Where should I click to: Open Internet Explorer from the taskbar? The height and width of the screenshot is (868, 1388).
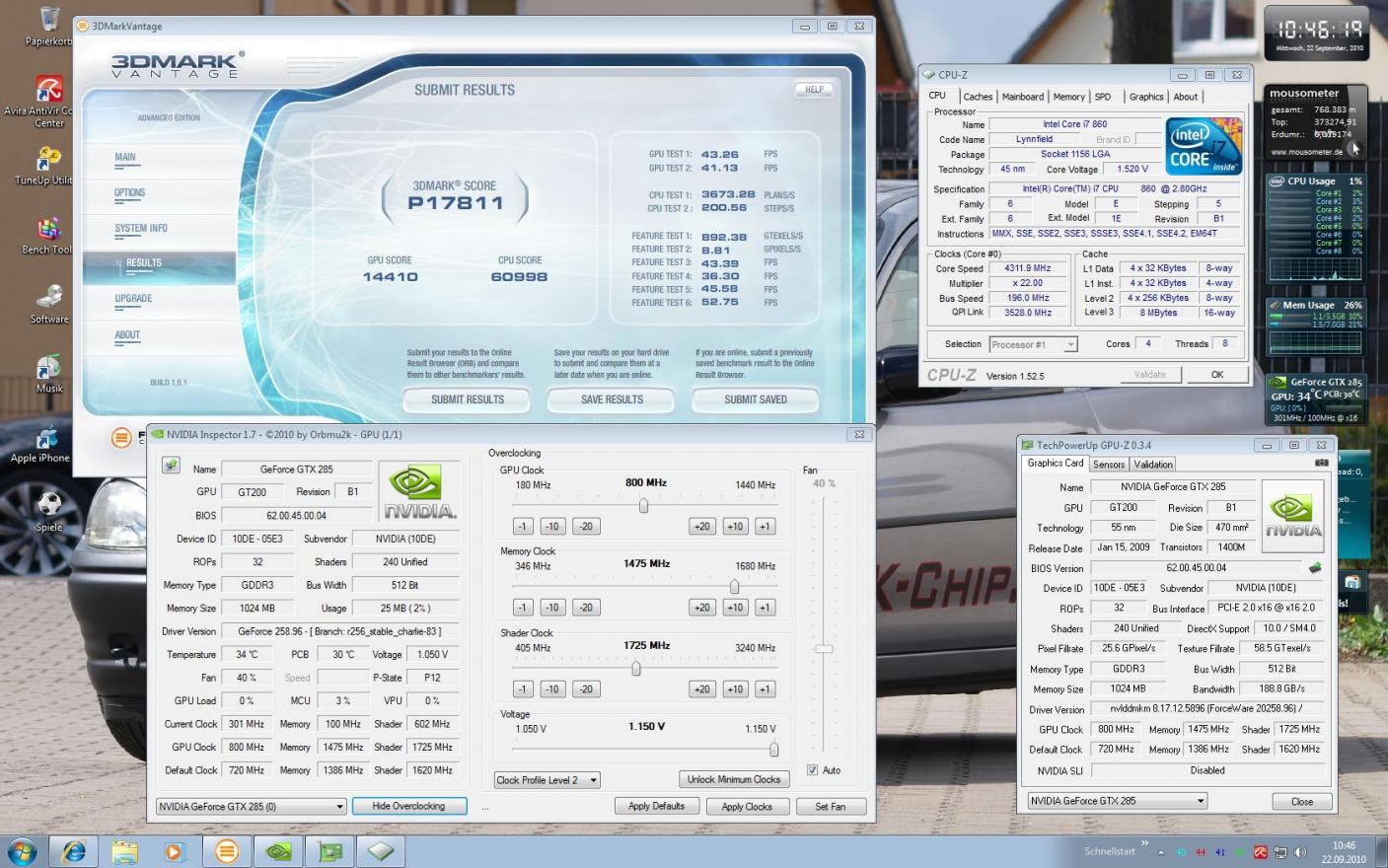pos(74,851)
